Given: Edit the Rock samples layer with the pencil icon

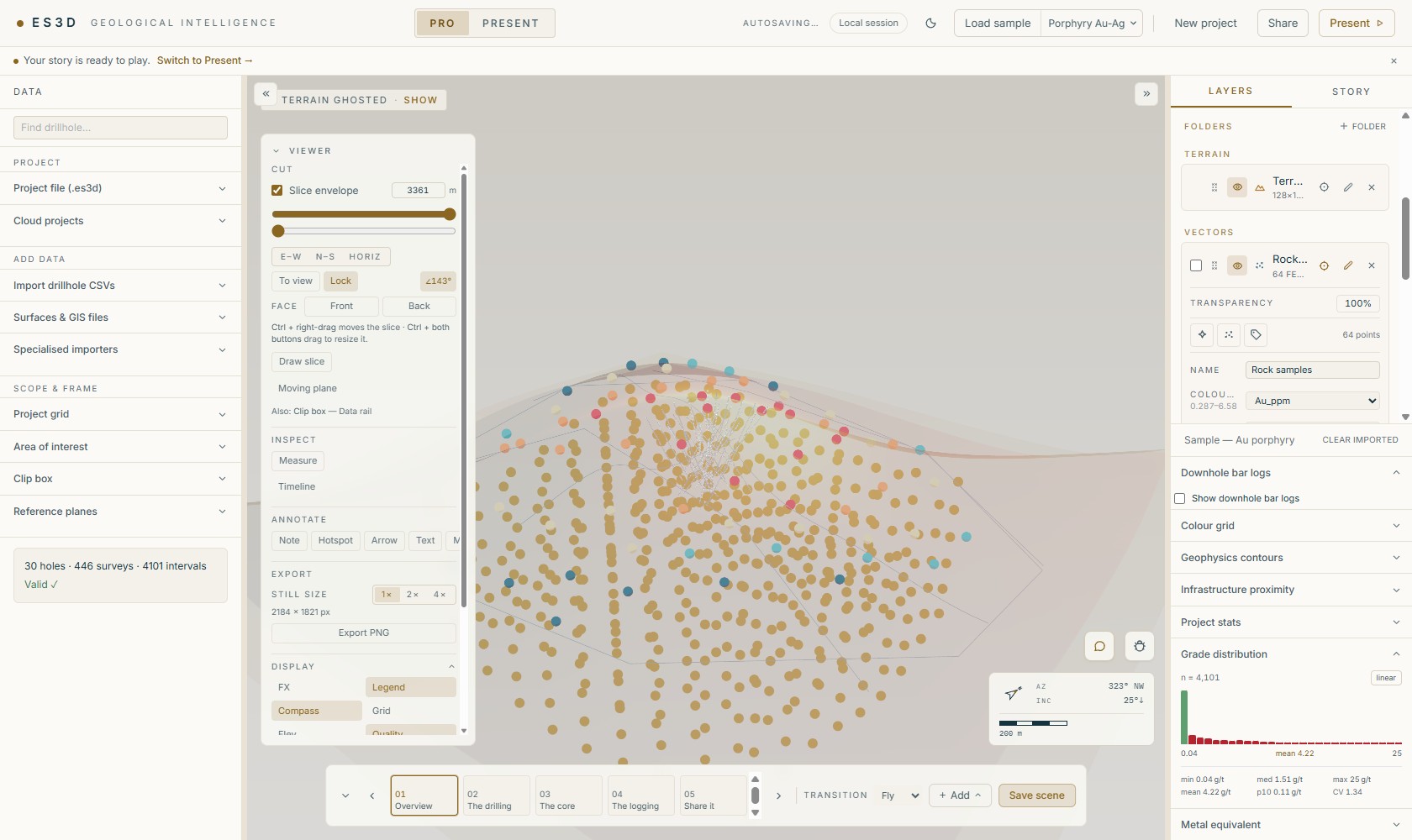Looking at the screenshot, I should click(x=1348, y=265).
